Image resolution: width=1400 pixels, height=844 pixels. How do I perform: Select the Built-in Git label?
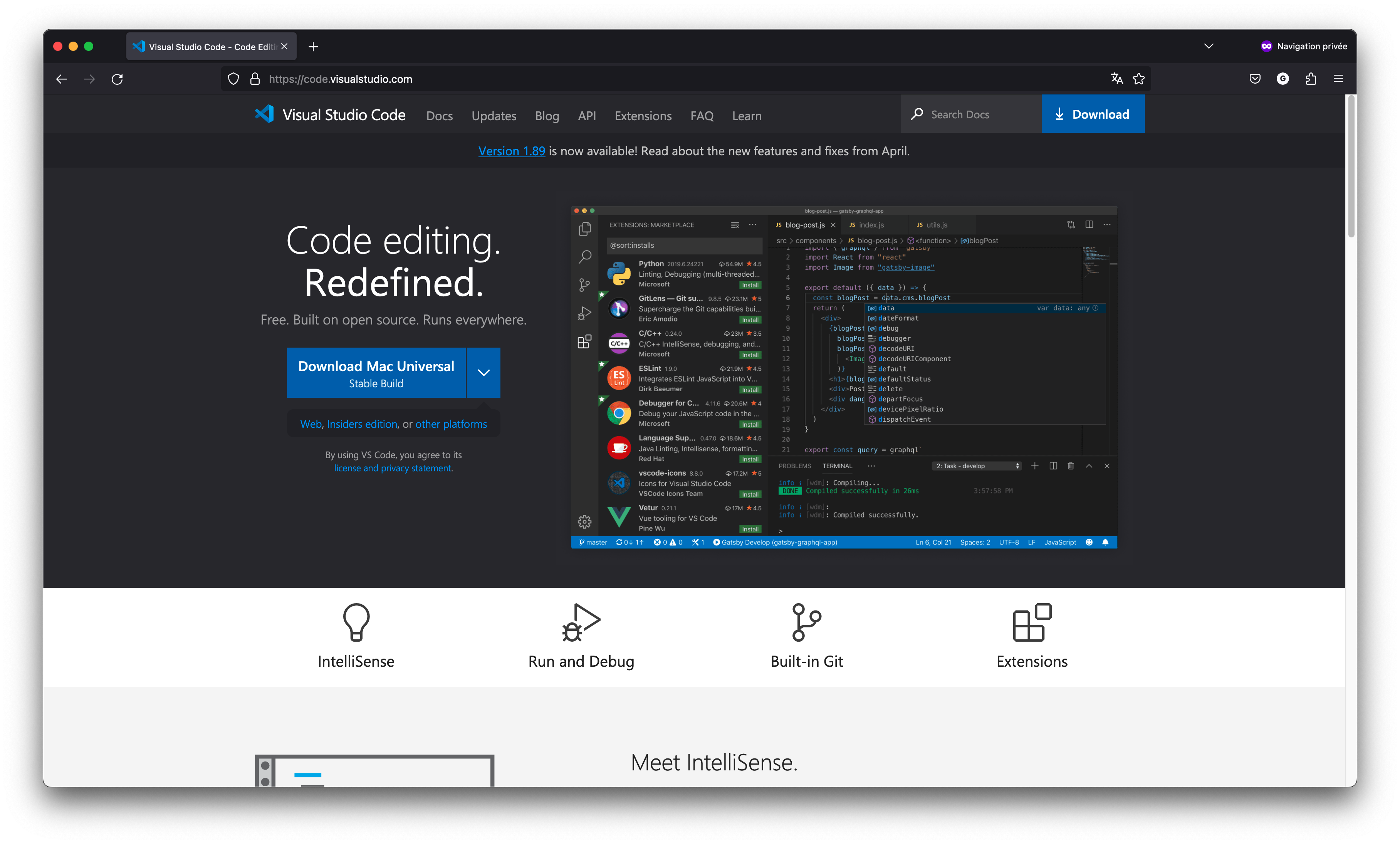pyautogui.click(x=806, y=662)
